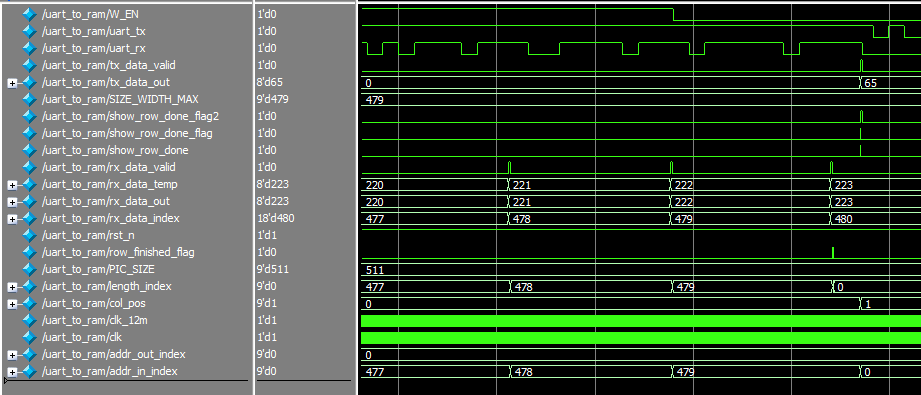Viewport: 921px width, 395px height.
Task: Click the diamond icon beside tx_data_valid
Action: [29, 65]
